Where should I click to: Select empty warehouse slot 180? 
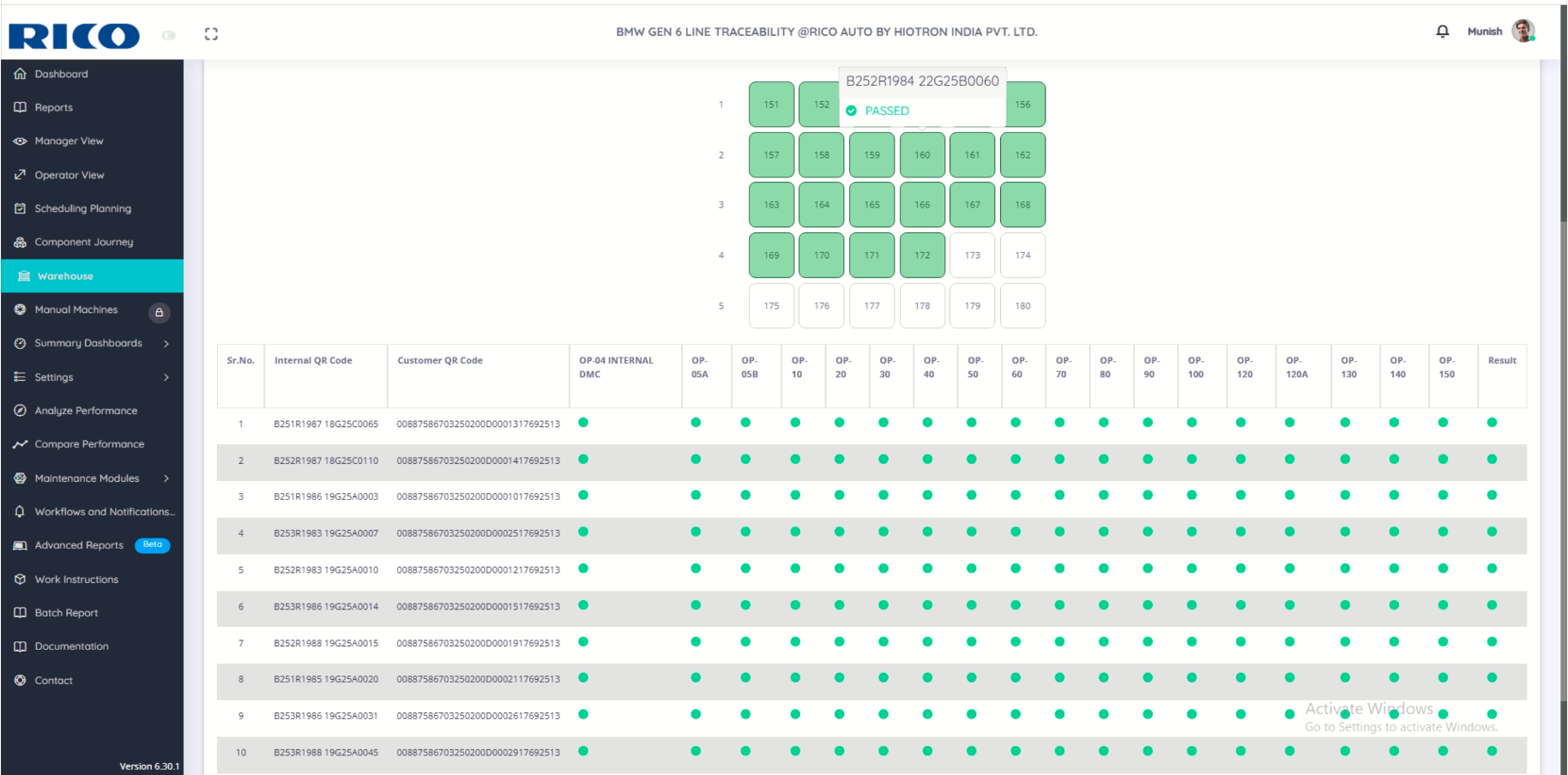click(x=1022, y=306)
